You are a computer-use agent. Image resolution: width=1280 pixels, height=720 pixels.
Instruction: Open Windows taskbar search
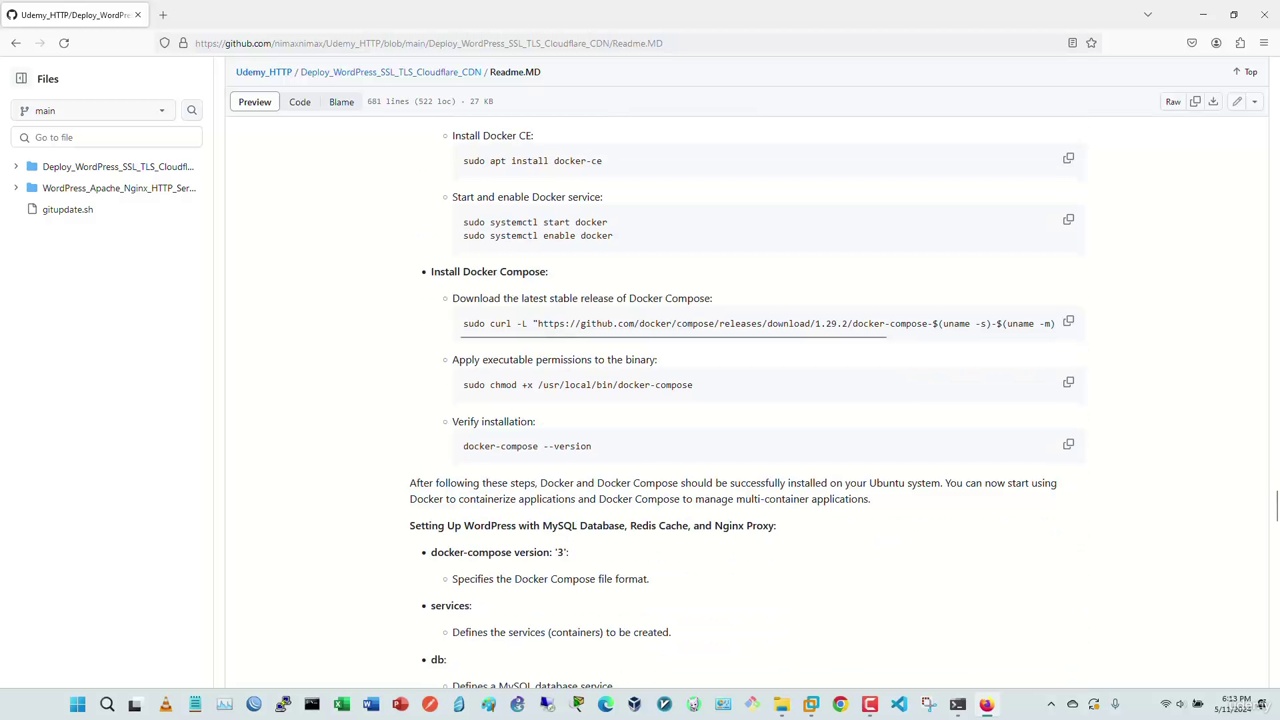click(x=107, y=705)
